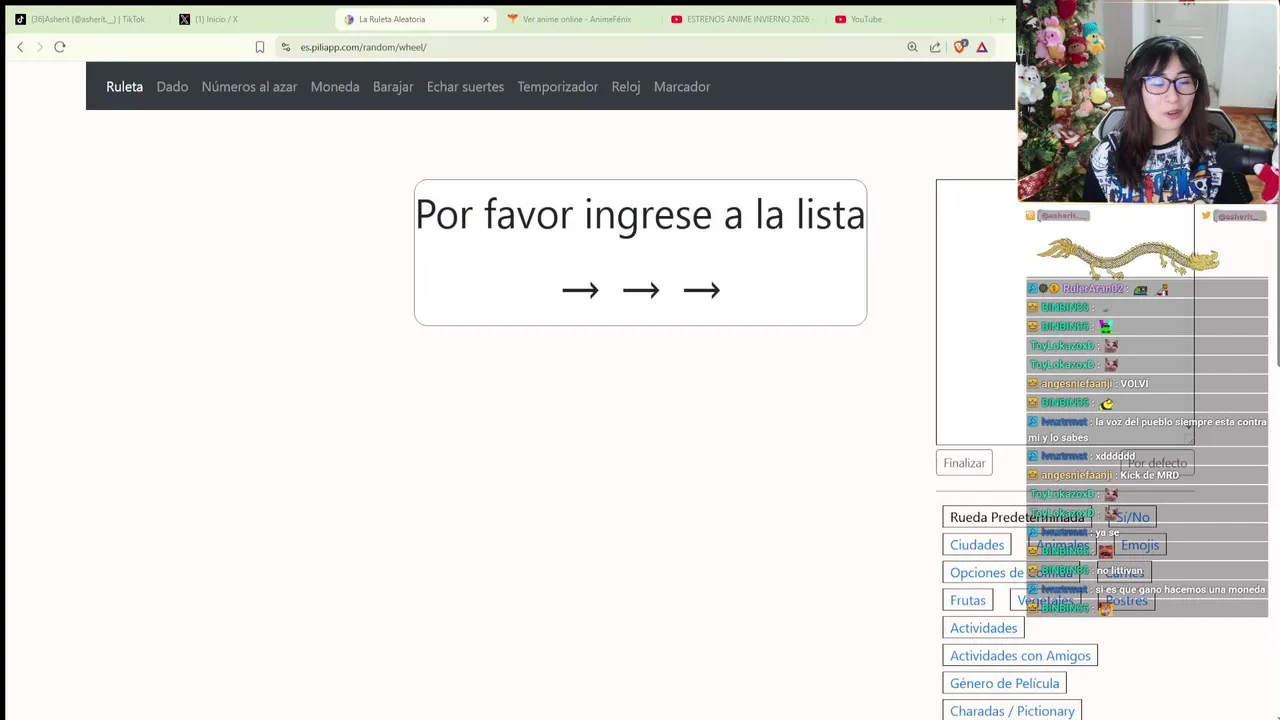The image size is (1280, 720).
Task: Switch to the TikTok Asherit tab
Action: click(86, 19)
